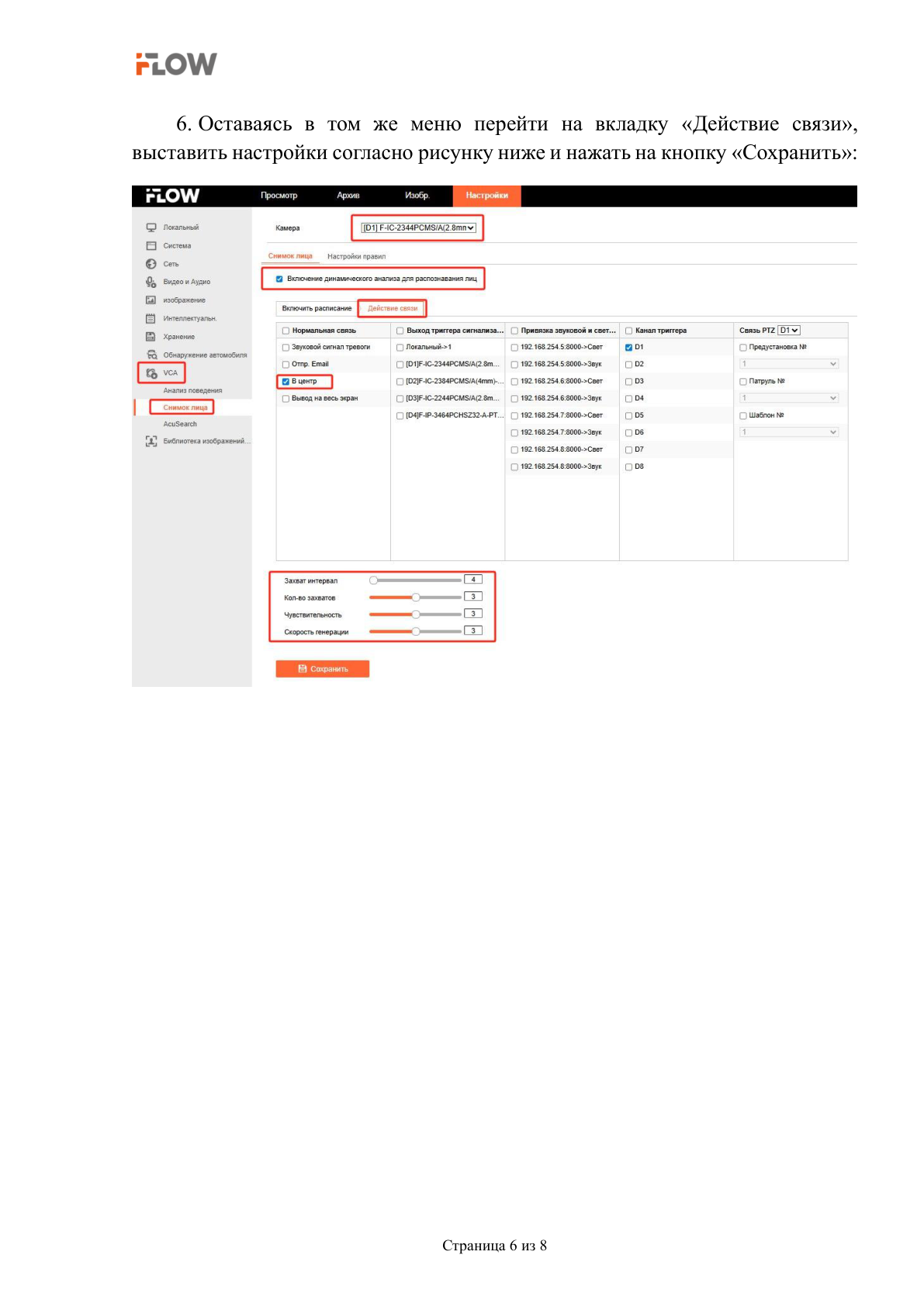This screenshot has height=1307, width=924.
Task: Click the Библиотека изображений face icon
Action: (151, 441)
